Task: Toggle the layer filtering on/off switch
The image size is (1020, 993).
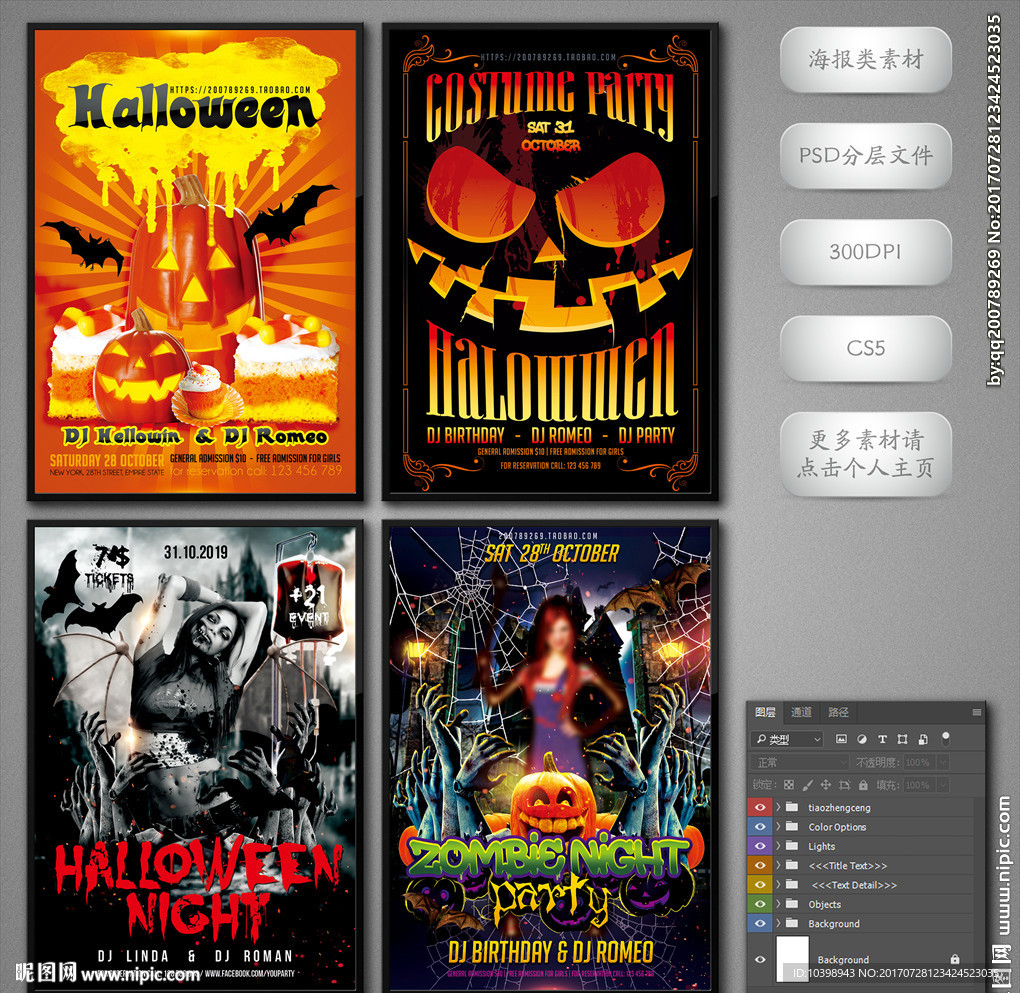Action: 946,739
